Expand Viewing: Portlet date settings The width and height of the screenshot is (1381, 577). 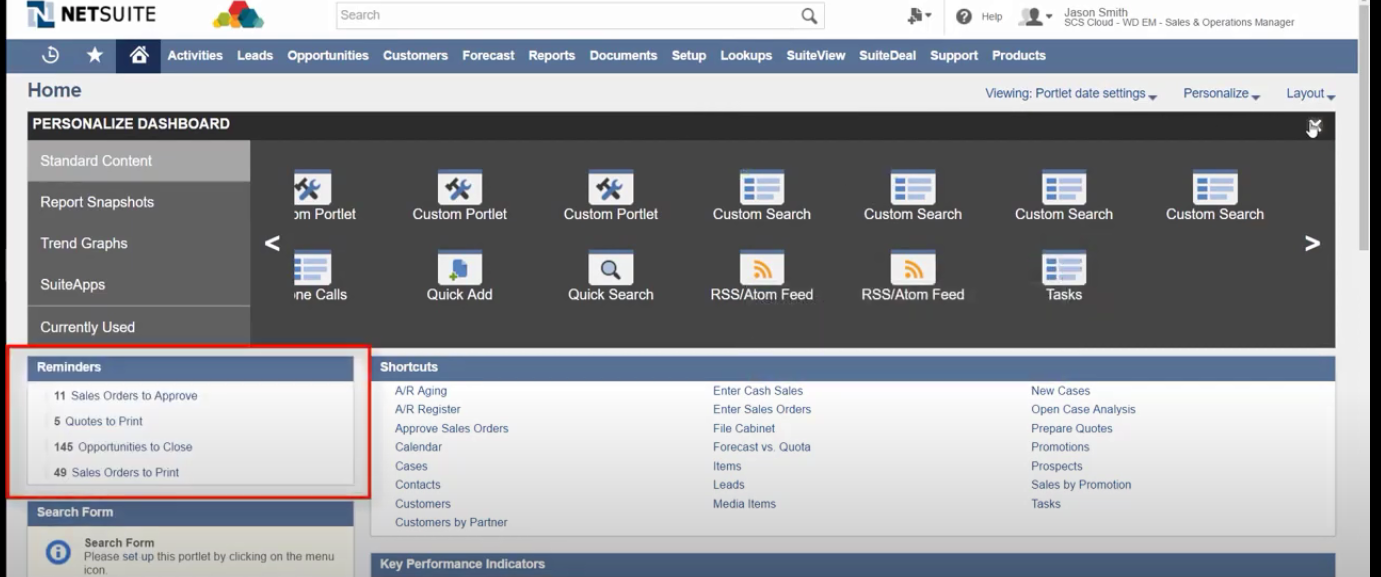coord(1071,94)
